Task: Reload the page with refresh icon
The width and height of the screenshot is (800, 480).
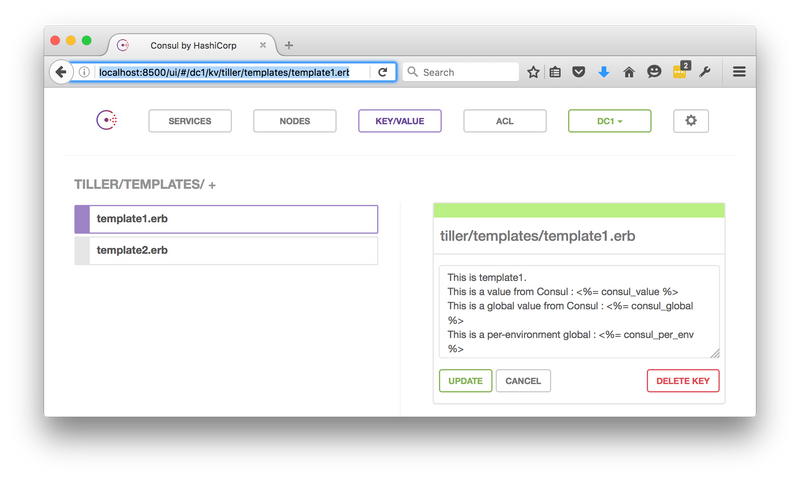Action: pos(382,72)
